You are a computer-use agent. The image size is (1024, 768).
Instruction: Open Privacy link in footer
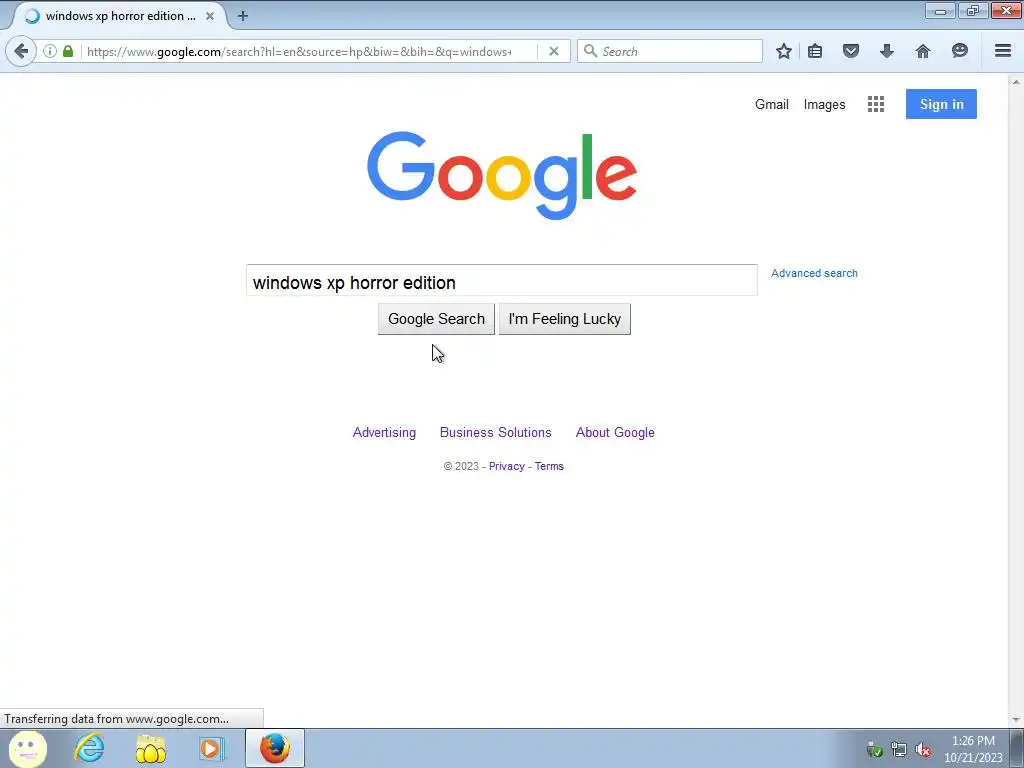507,466
